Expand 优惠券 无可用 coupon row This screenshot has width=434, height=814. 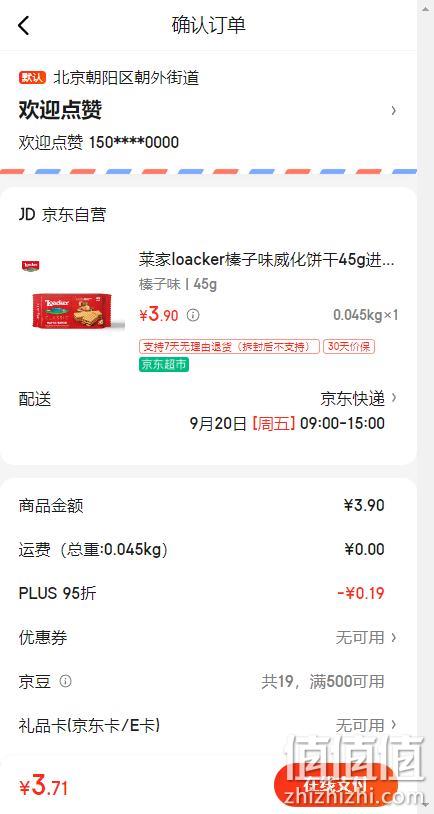[209, 637]
